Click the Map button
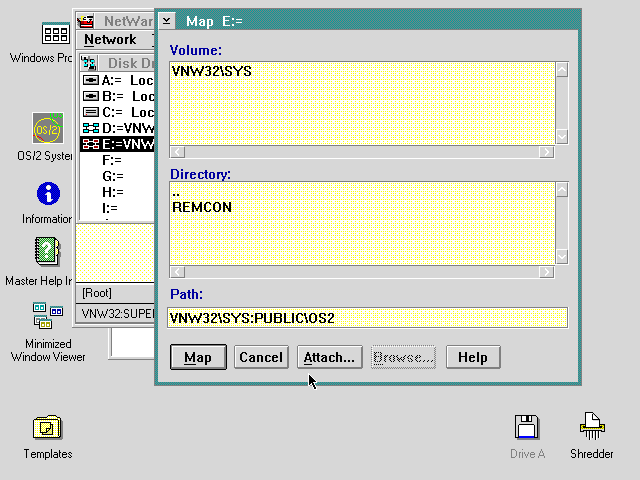 (x=198, y=357)
